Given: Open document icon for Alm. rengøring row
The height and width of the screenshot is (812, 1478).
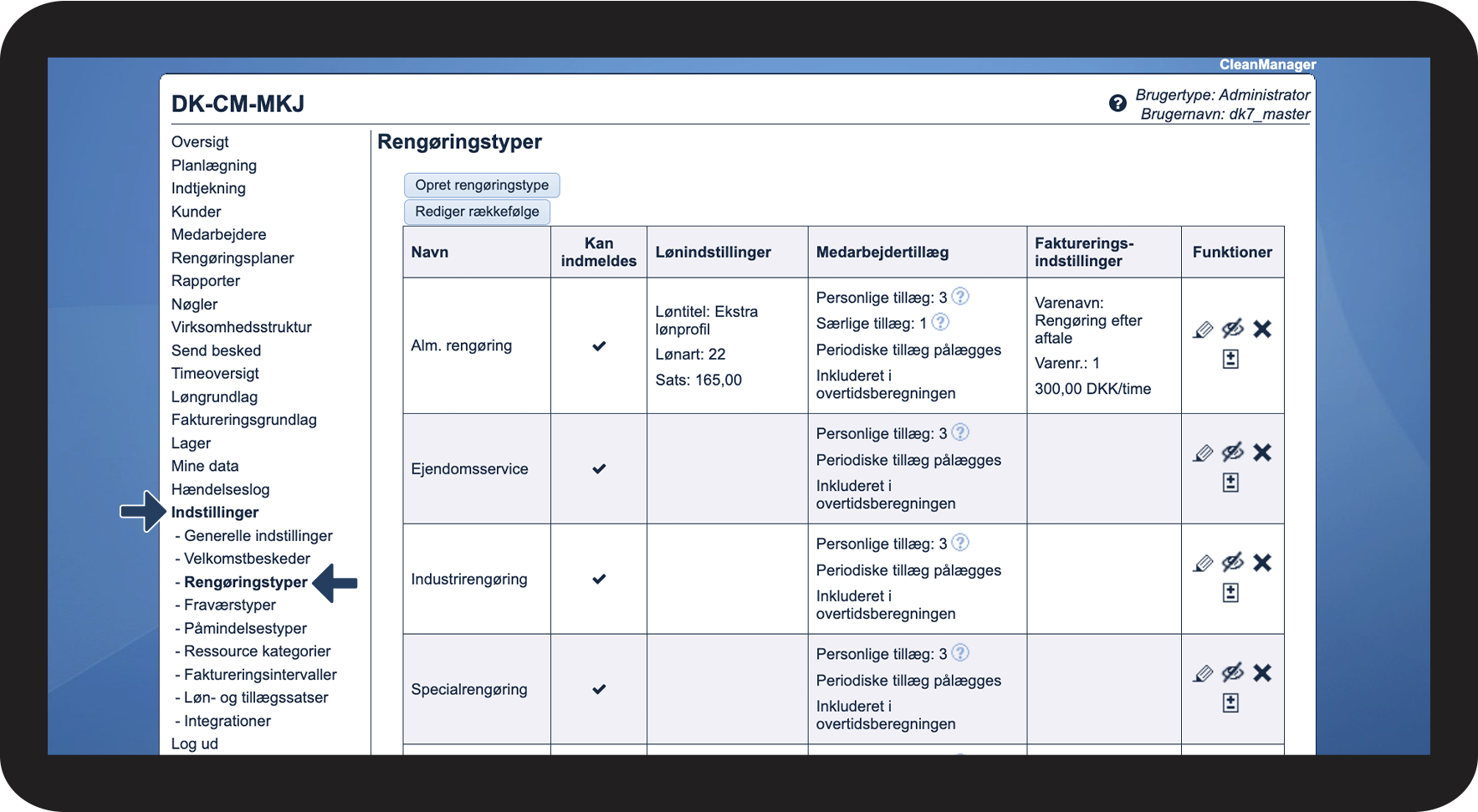Looking at the screenshot, I should tap(1230, 360).
